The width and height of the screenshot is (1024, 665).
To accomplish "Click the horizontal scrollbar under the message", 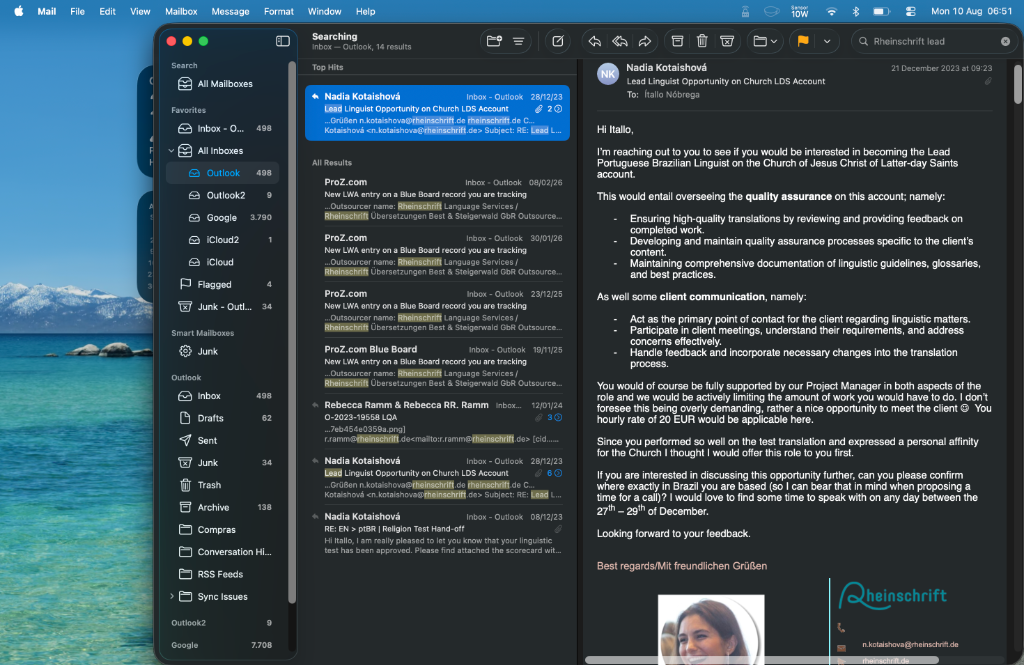I will [761, 660].
